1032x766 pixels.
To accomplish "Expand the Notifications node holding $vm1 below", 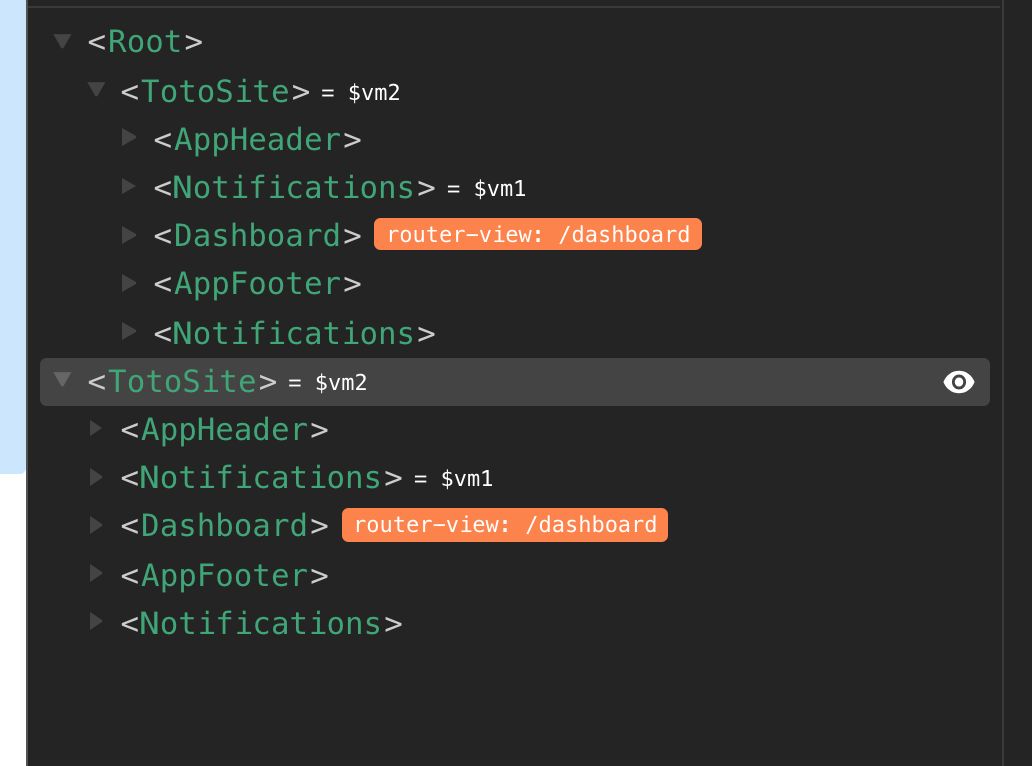I will [96, 477].
